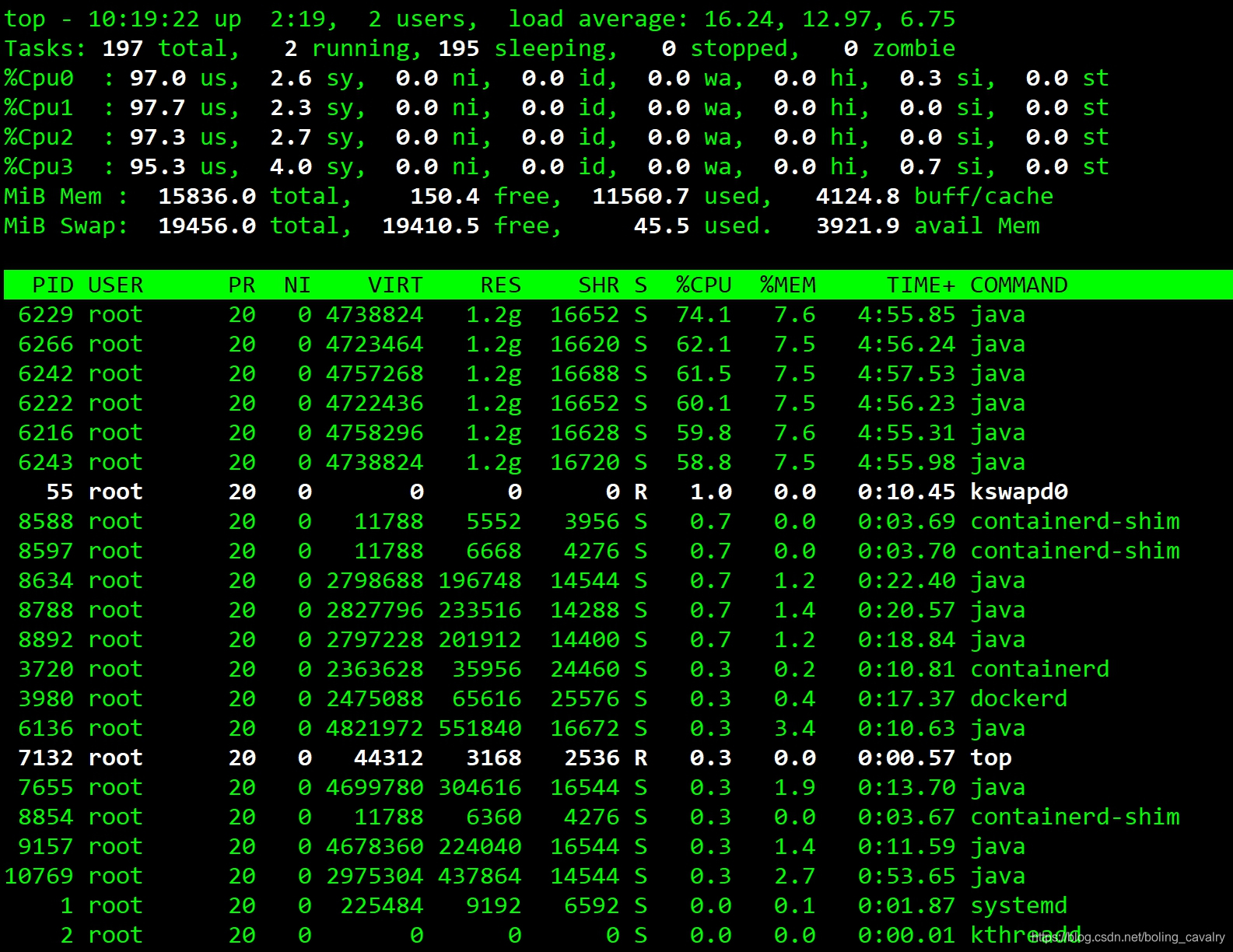Click the TIME+ value 0:53.65
Viewport: 1233px width, 952px height.
(907, 877)
